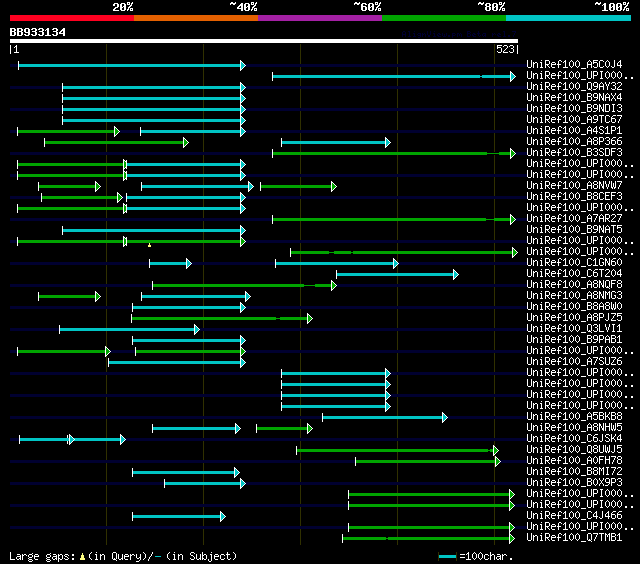
Task: Select the UniRef100_A7SUZ6 label
Action: click(x=574, y=362)
